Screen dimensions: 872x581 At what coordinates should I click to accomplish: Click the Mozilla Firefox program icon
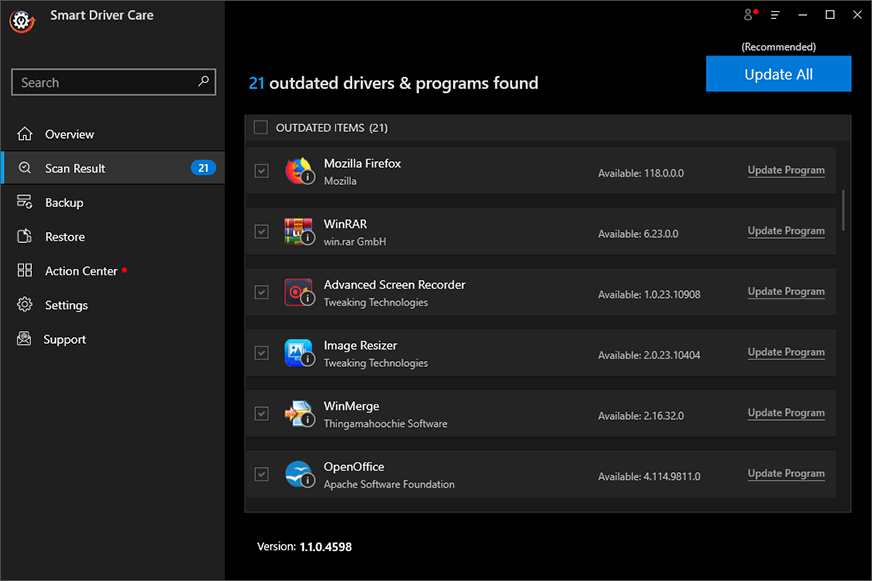tap(298, 171)
